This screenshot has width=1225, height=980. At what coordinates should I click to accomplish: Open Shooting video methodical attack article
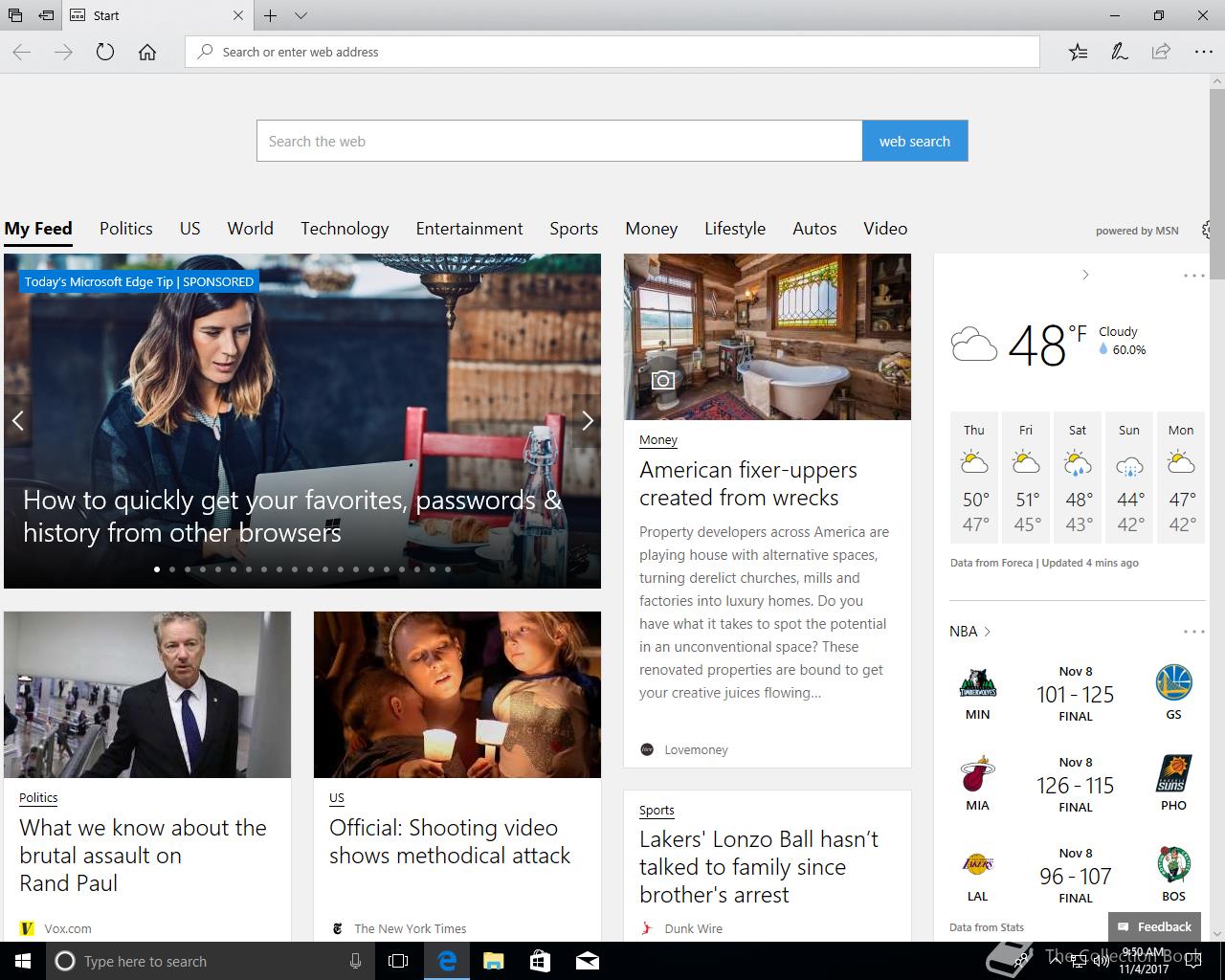(450, 841)
